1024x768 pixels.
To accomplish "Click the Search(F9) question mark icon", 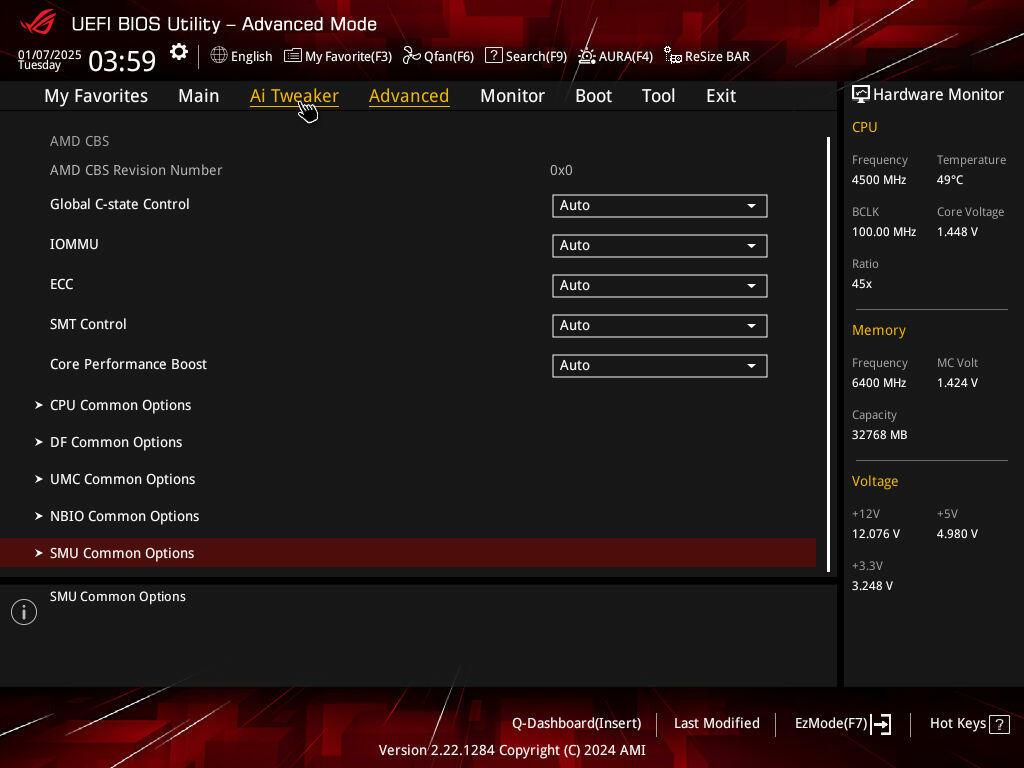I will 494,56.
